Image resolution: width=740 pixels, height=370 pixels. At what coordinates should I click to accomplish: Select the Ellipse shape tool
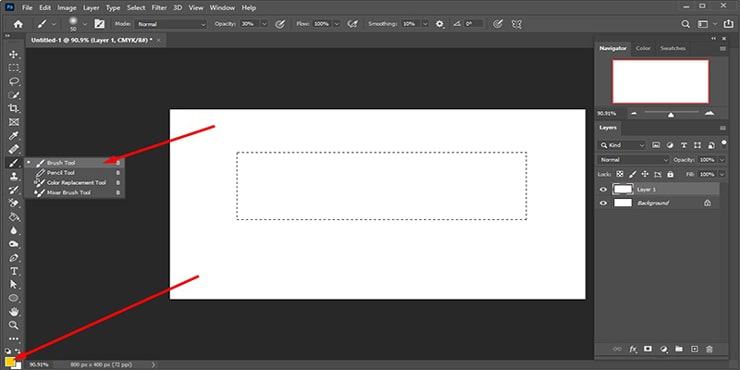click(14, 298)
